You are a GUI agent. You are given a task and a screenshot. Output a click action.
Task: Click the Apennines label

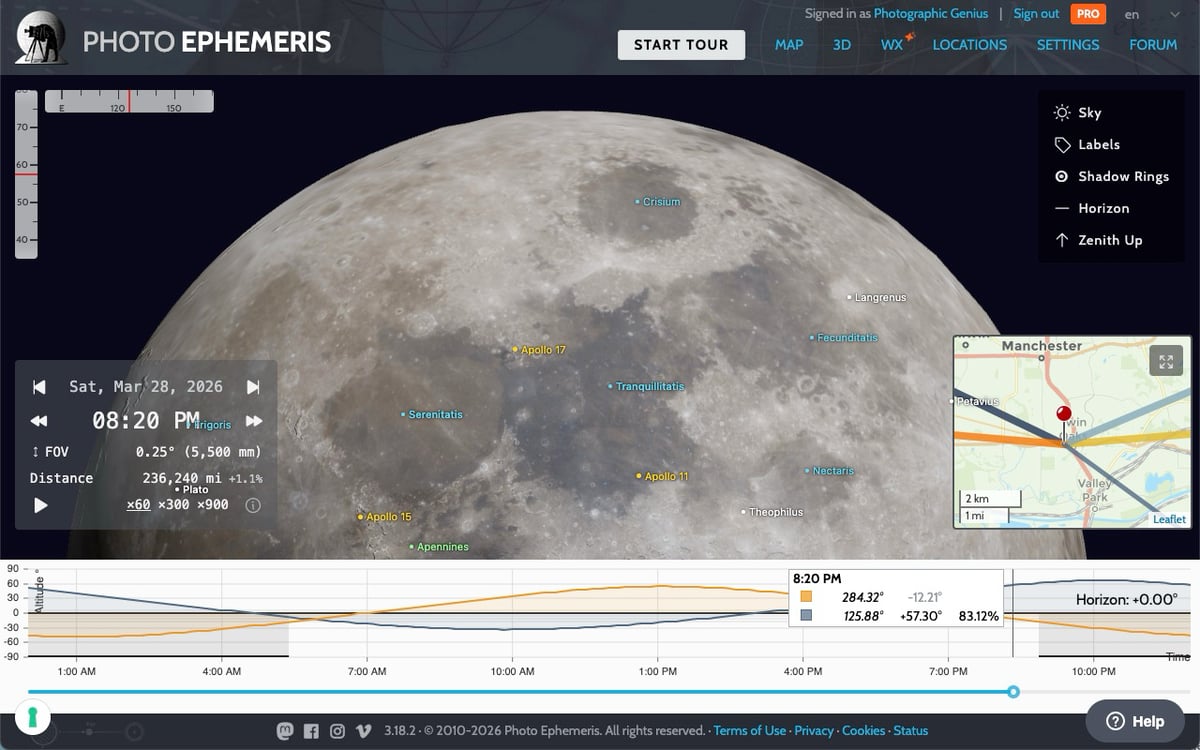(x=439, y=547)
